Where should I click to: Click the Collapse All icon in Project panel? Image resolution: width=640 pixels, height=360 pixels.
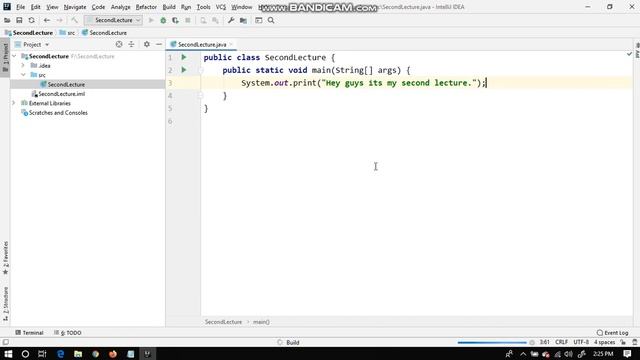tap(131, 44)
